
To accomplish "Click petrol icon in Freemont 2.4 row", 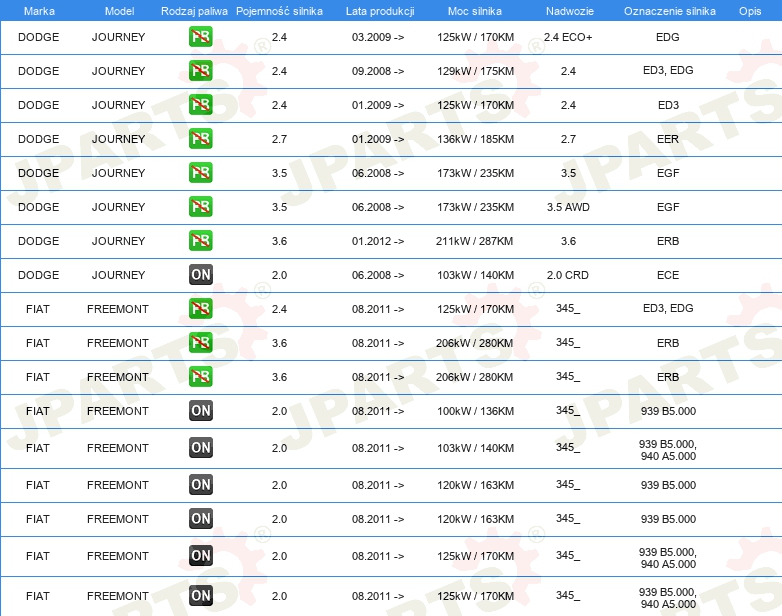I will pyautogui.click(x=200, y=308).
